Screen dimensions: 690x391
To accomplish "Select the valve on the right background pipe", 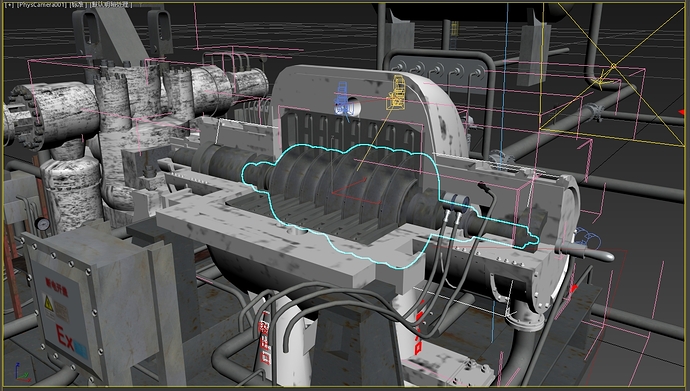I will click(x=594, y=112).
